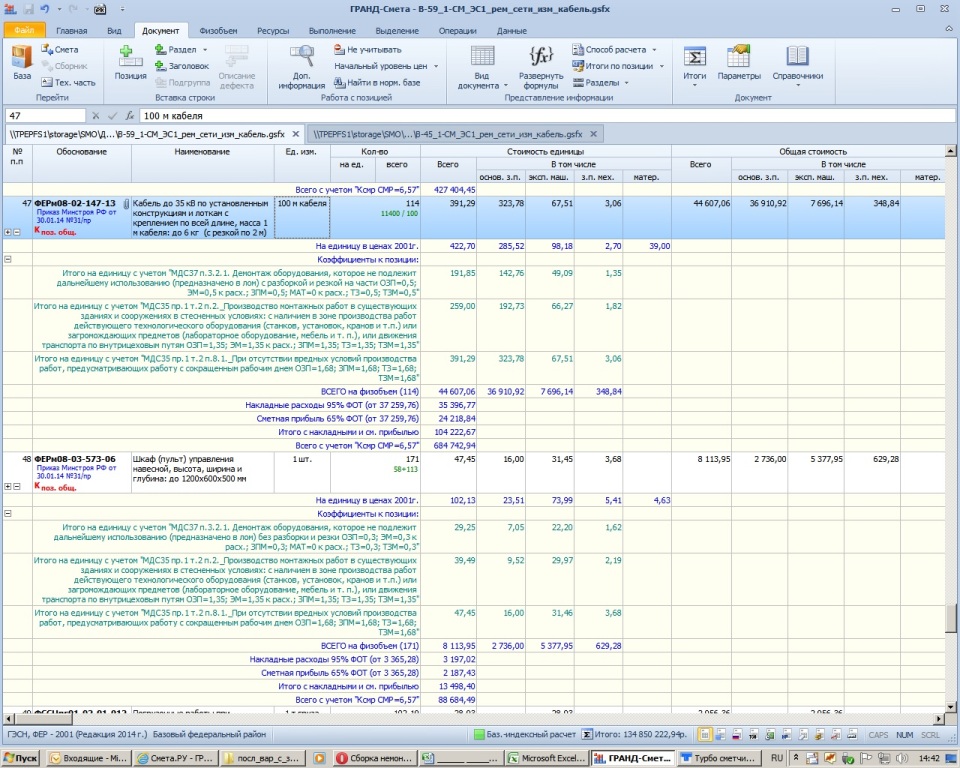Toggle the Не учитывать option
This screenshot has width=960, height=768.
pyautogui.click(x=366, y=49)
